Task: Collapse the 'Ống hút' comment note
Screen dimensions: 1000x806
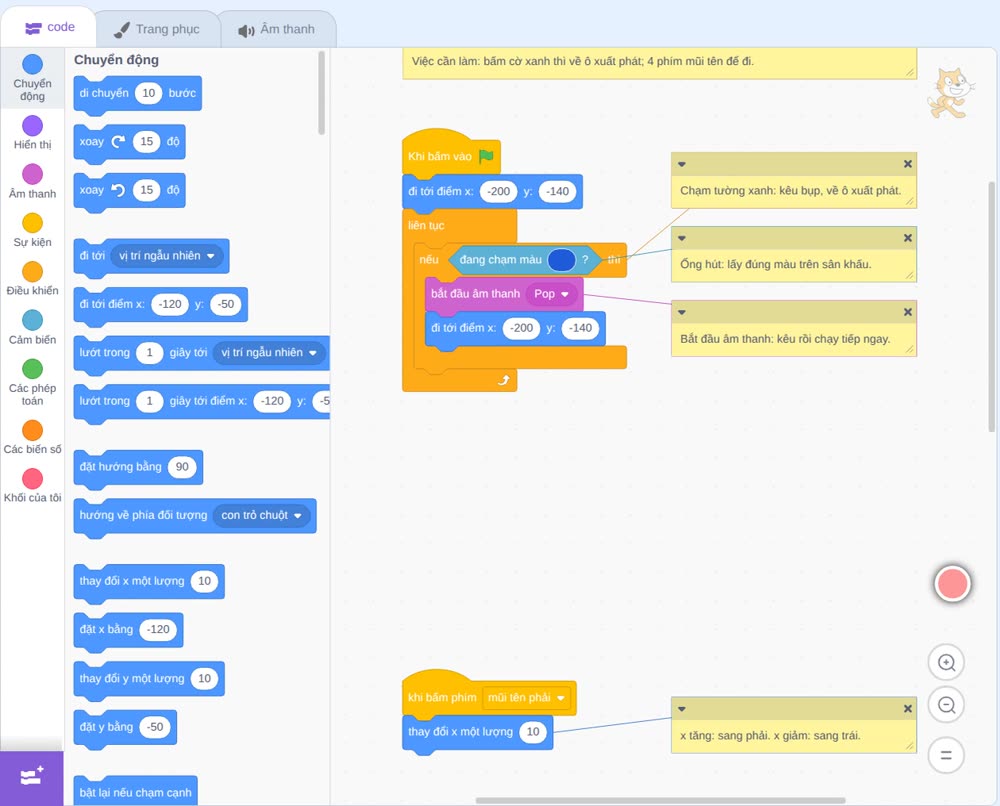Action: tap(682, 238)
